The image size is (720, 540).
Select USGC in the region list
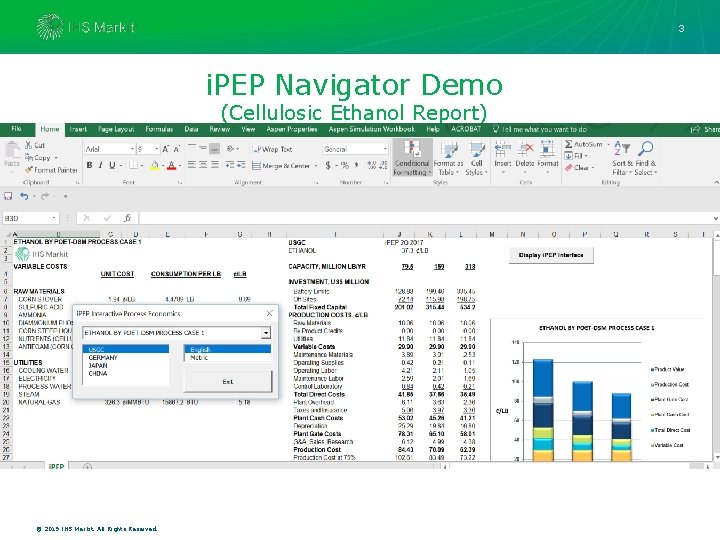[x=126, y=349]
